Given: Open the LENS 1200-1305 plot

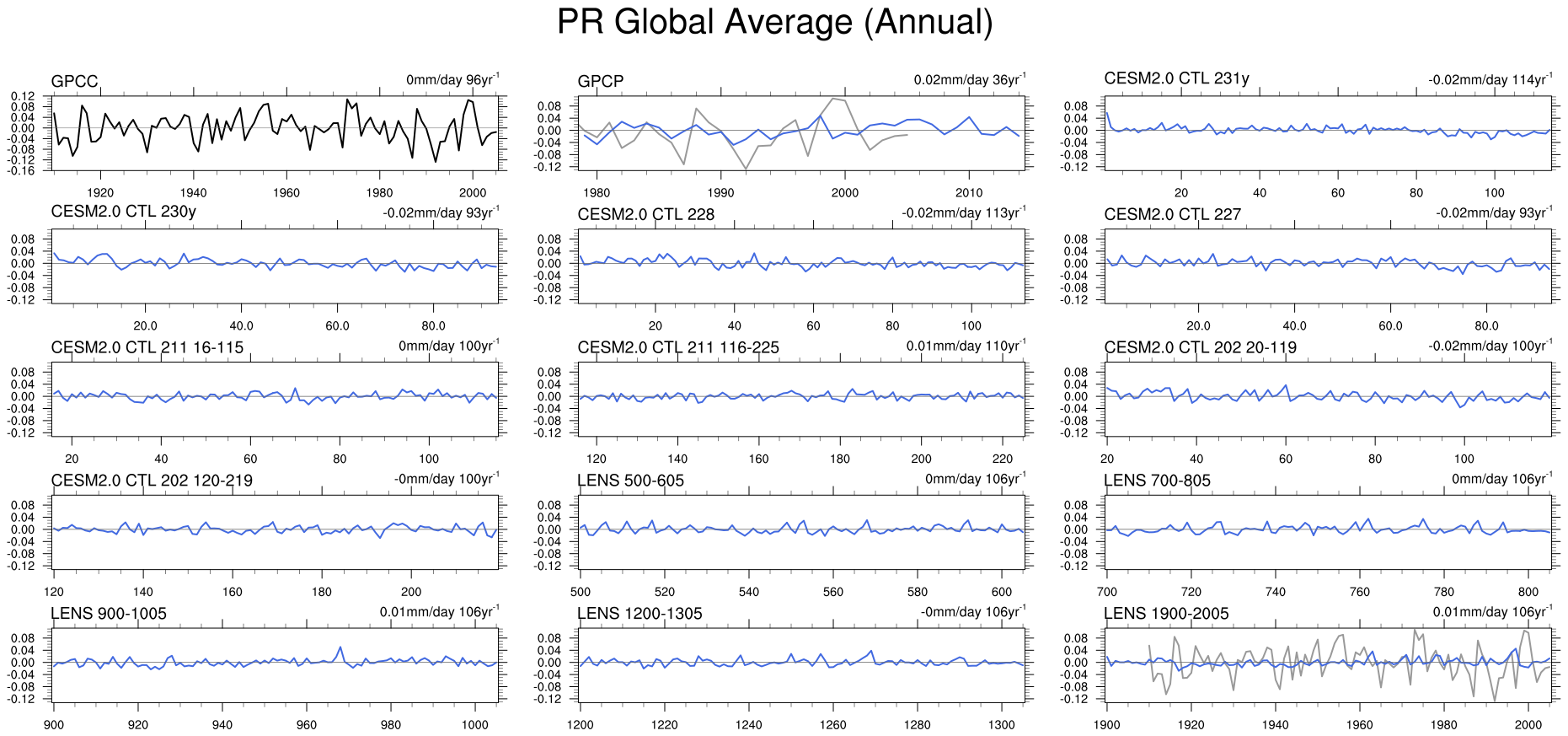Looking at the screenshot, I should [x=801, y=665].
